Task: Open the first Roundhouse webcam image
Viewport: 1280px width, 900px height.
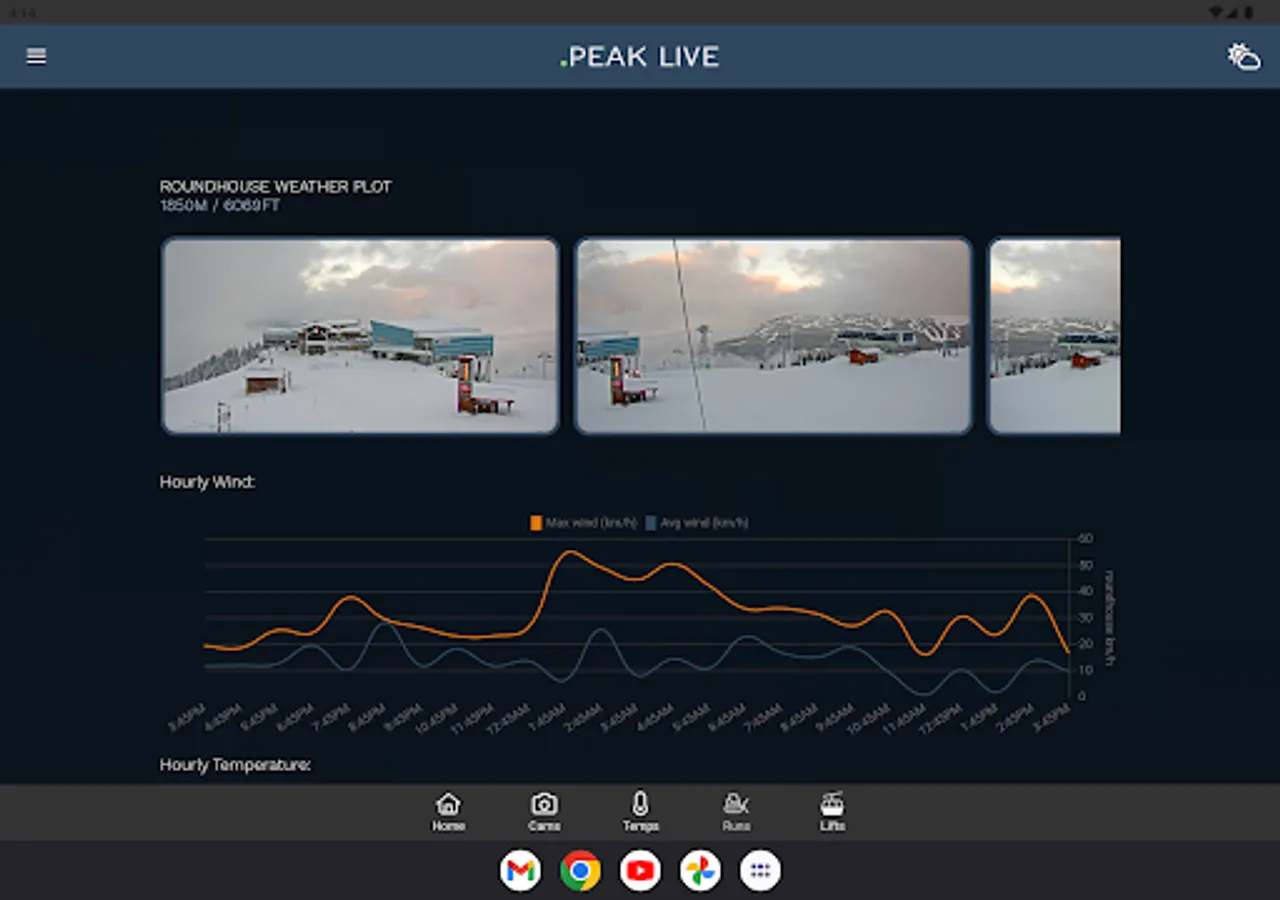Action: [360, 336]
